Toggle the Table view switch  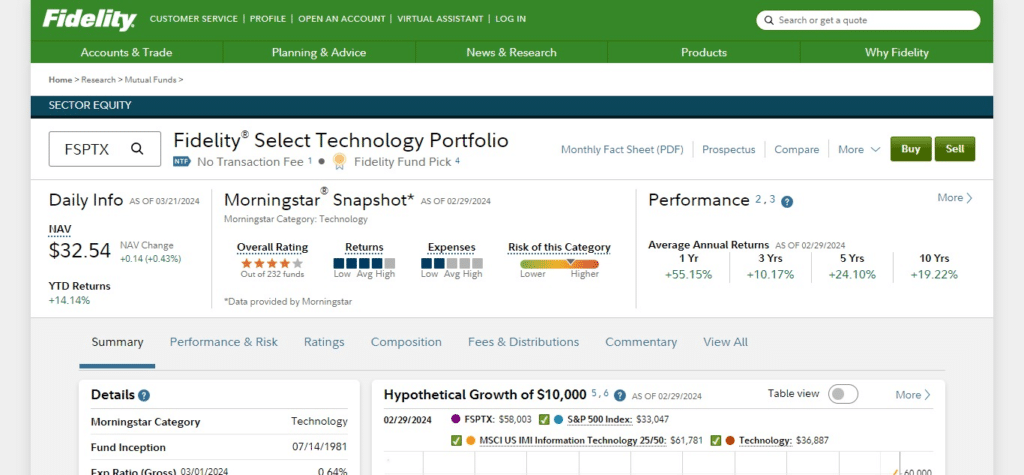[x=842, y=394]
